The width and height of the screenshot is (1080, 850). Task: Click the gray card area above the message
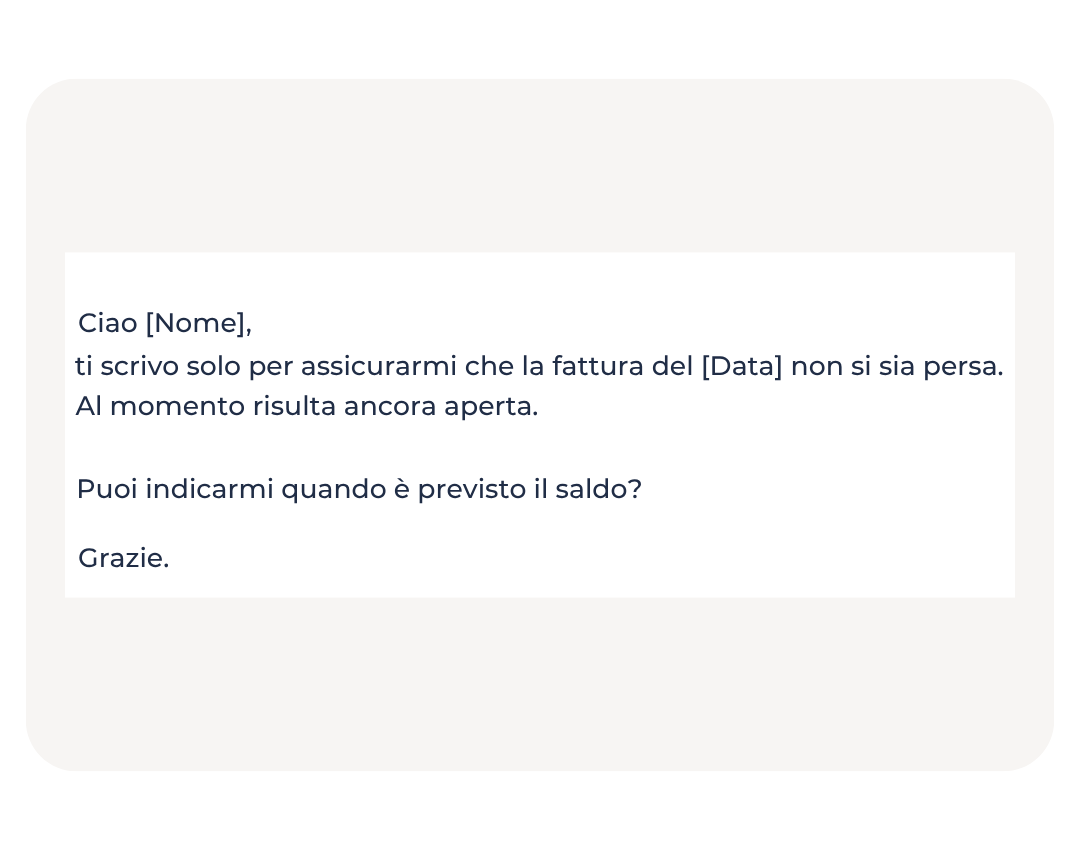[540, 165]
